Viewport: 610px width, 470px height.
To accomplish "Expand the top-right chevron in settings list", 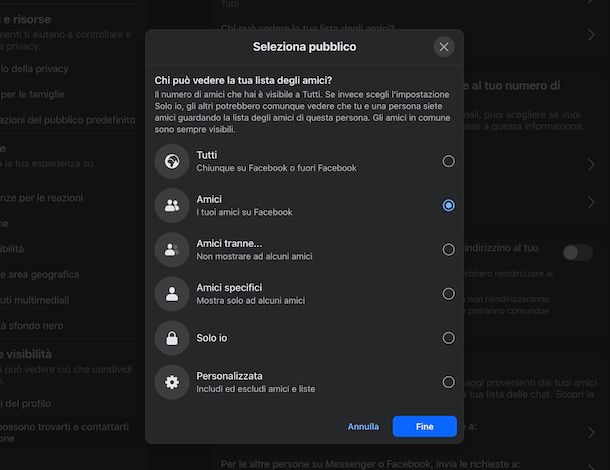I will 591,35.
